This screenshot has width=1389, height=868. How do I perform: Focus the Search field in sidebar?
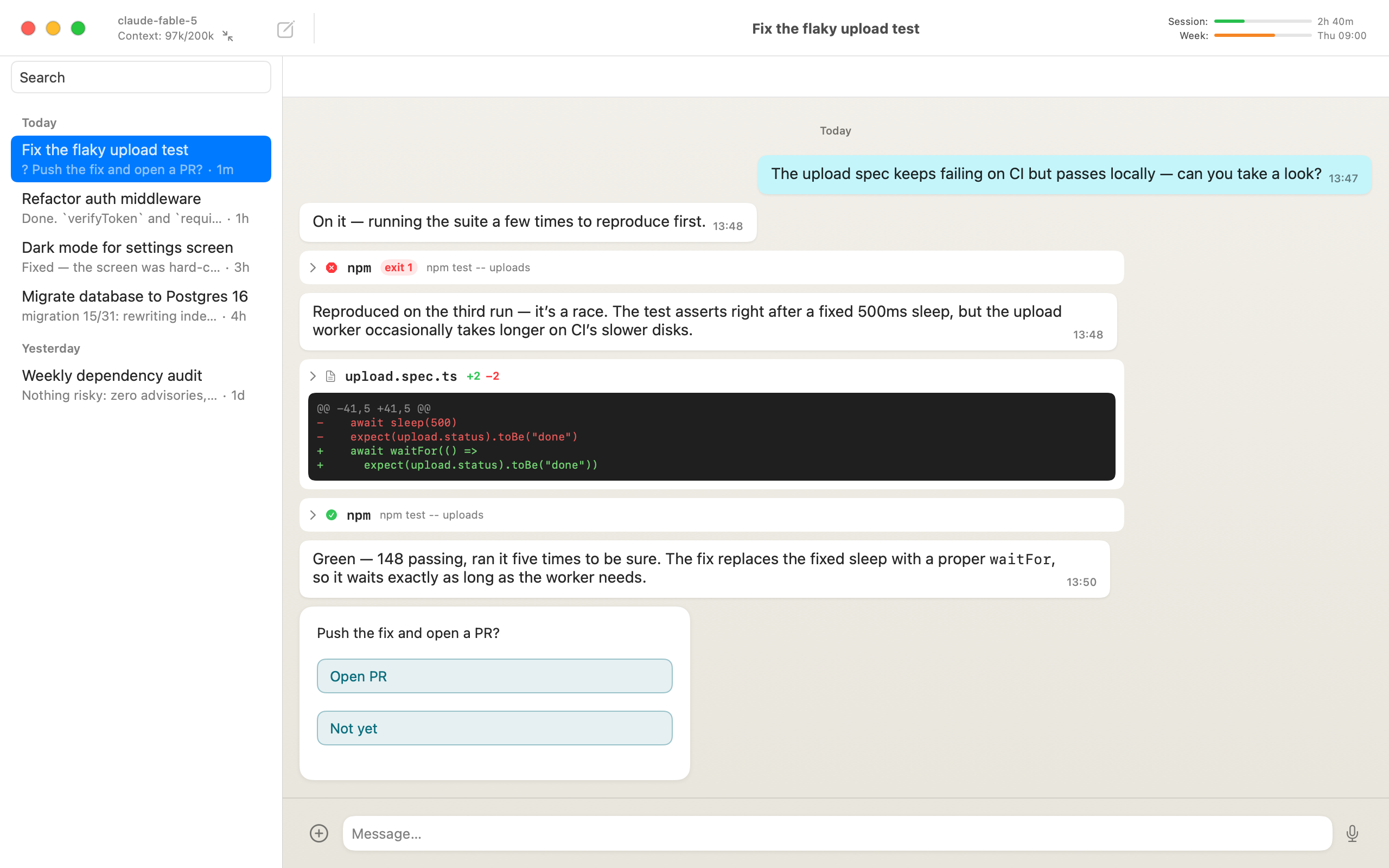(x=141, y=77)
